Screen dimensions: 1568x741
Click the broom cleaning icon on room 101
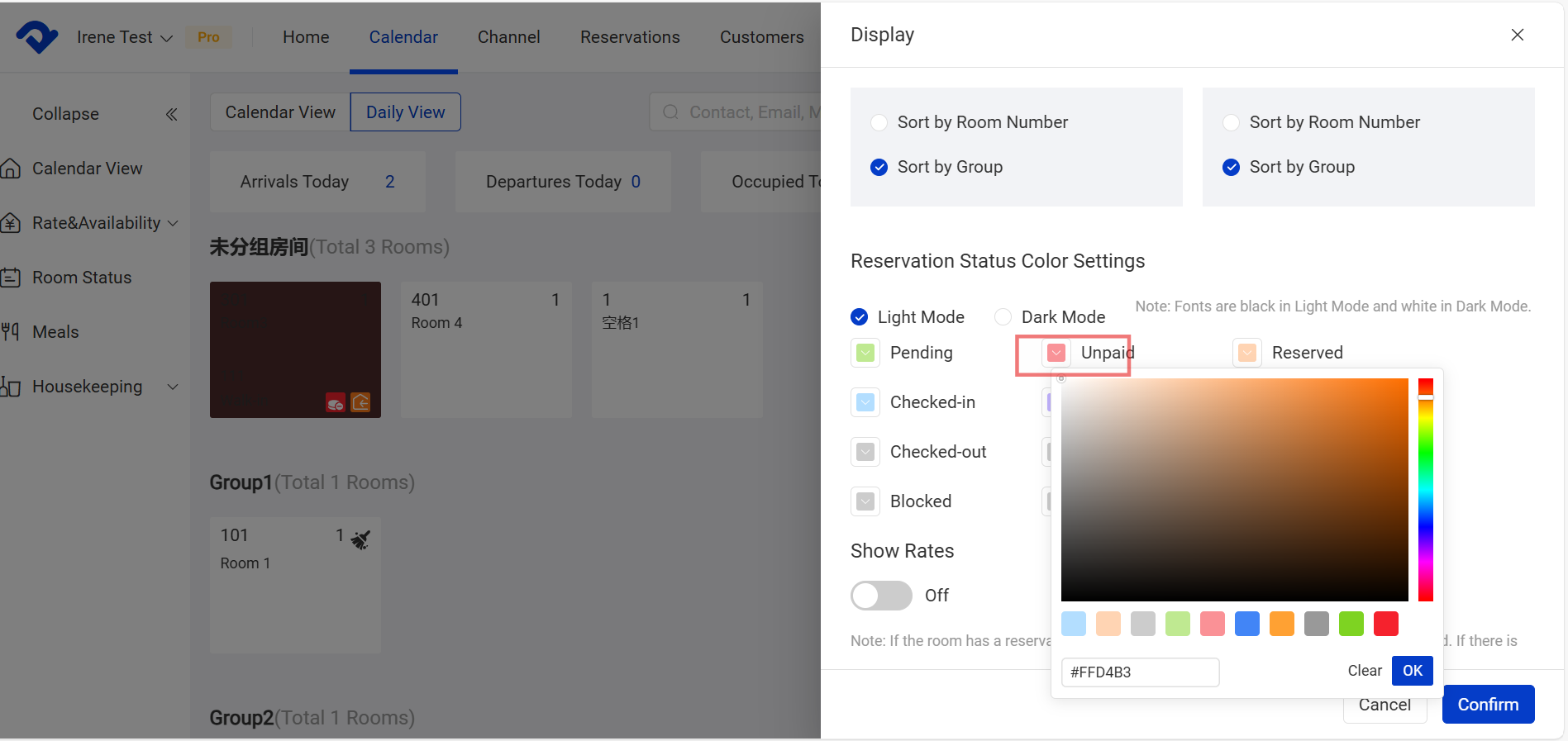(x=360, y=539)
